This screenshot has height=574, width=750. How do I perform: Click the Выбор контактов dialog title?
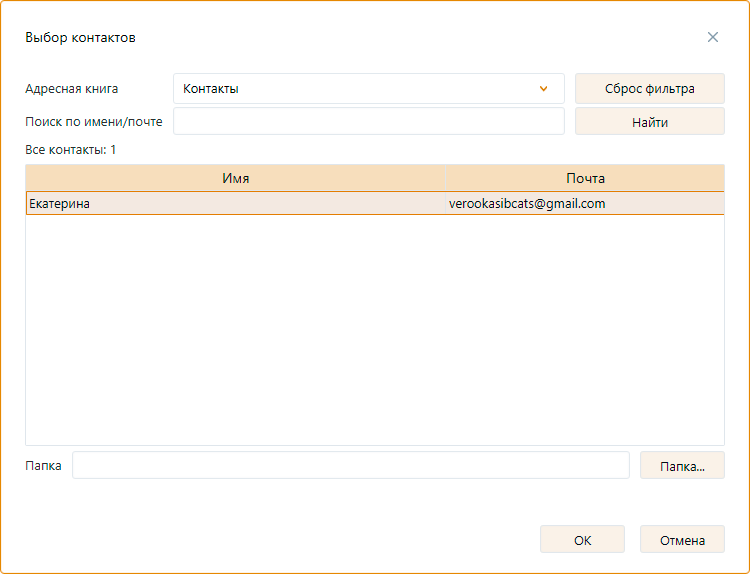pyautogui.click(x=80, y=37)
